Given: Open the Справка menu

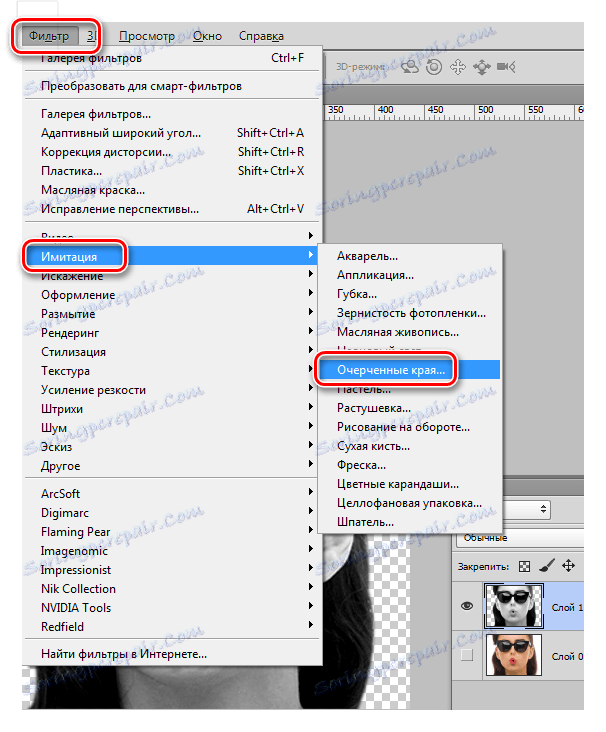Looking at the screenshot, I should (x=261, y=36).
